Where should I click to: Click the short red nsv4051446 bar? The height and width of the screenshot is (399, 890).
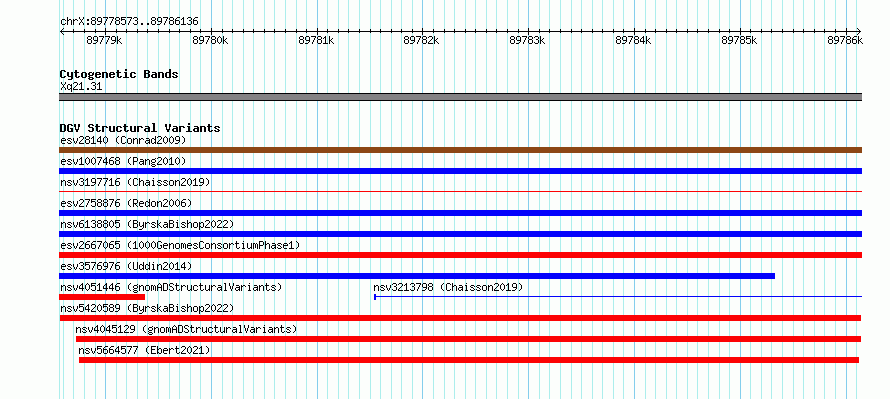pos(102,297)
